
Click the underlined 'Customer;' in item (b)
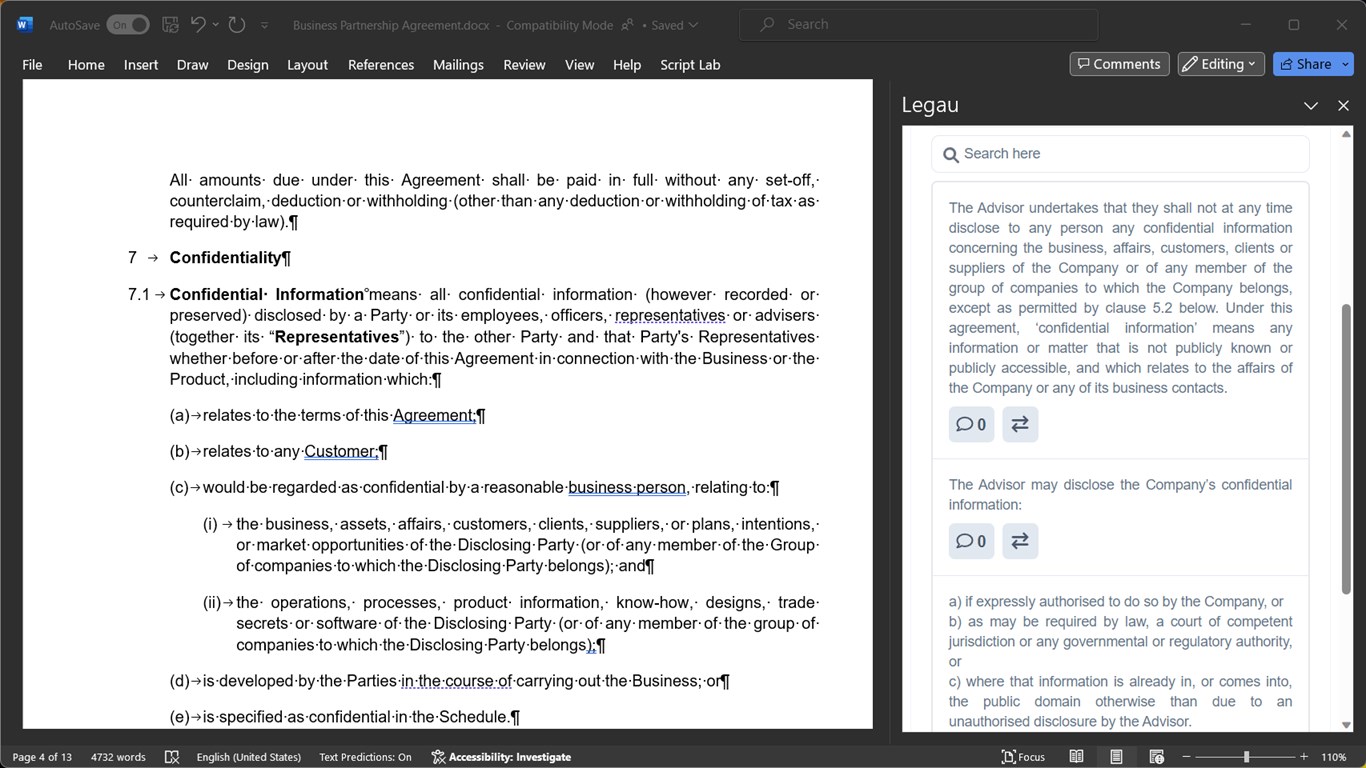(x=341, y=452)
